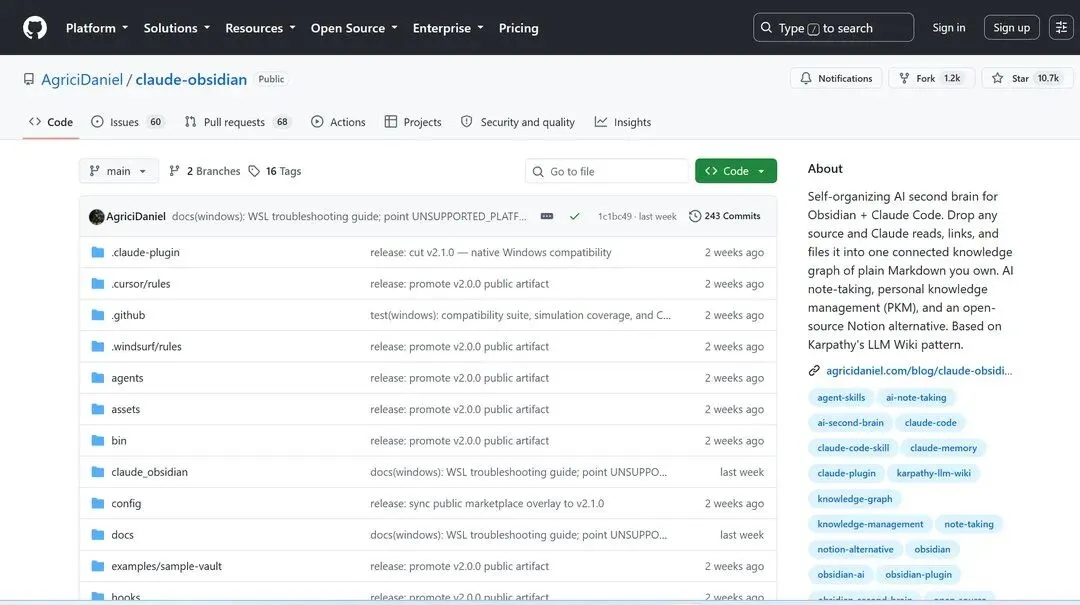Click the Sign up button
1080x605 pixels.
click(1011, 28)
